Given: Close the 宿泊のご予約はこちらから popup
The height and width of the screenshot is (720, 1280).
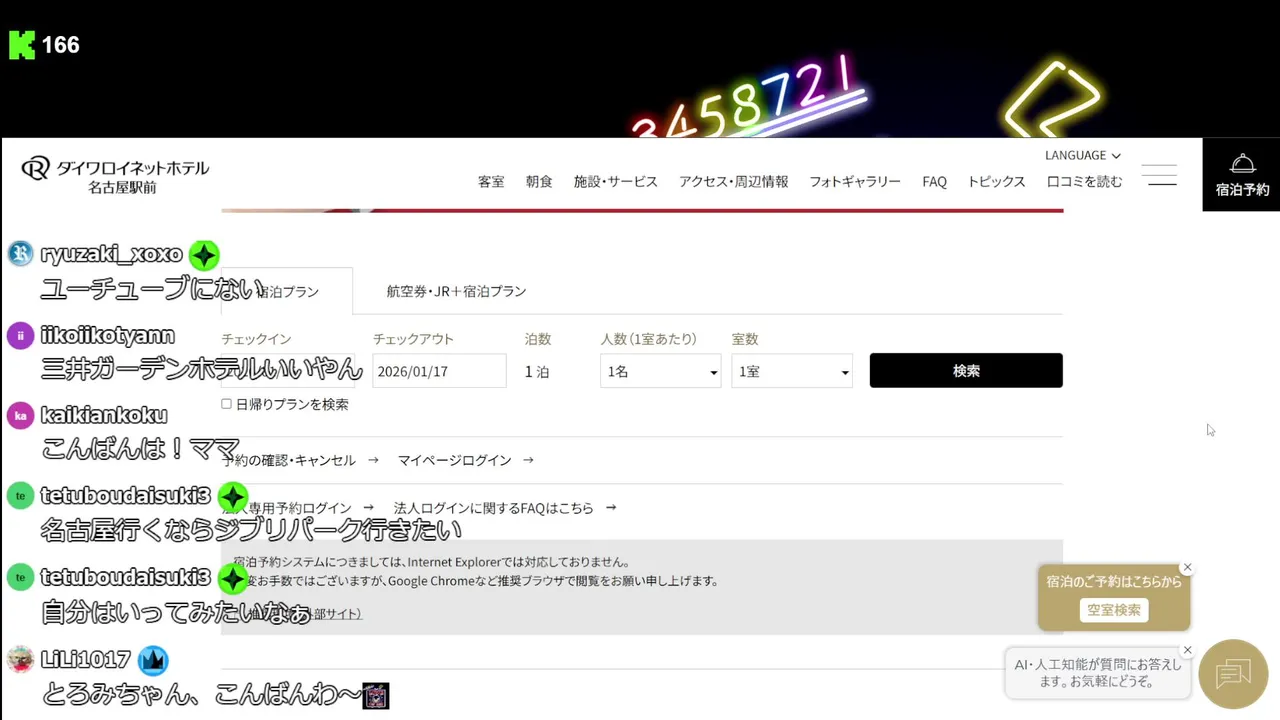Looking at the screenshot, I should (1187, 567).
